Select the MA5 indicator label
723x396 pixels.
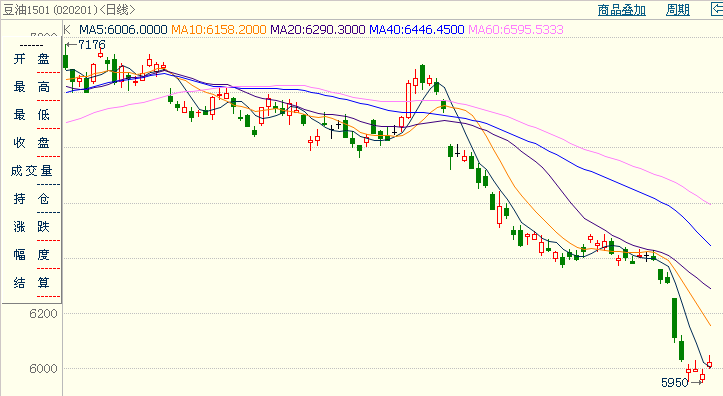(x=123, y=30)
